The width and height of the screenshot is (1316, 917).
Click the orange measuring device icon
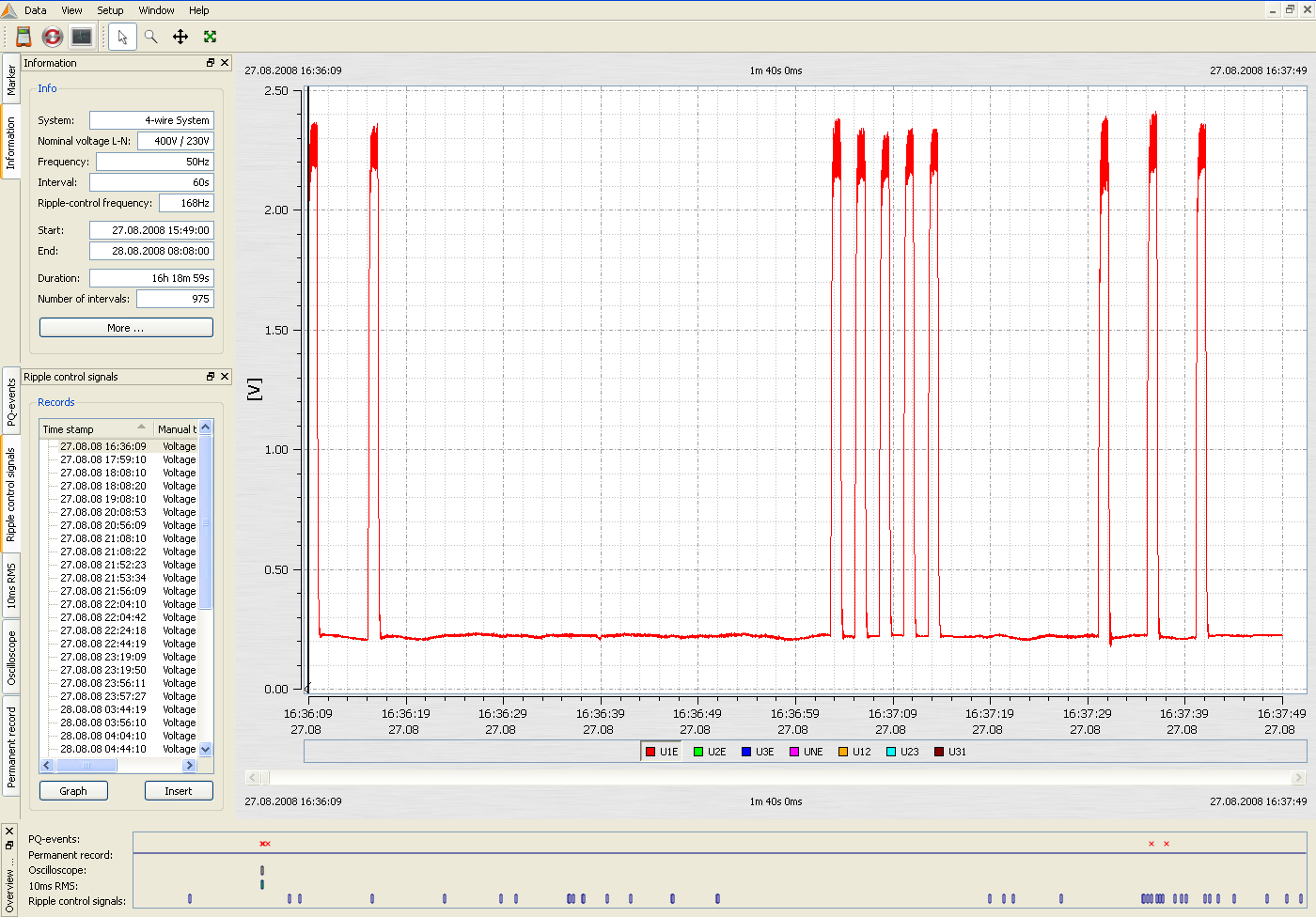click(23, 37)
